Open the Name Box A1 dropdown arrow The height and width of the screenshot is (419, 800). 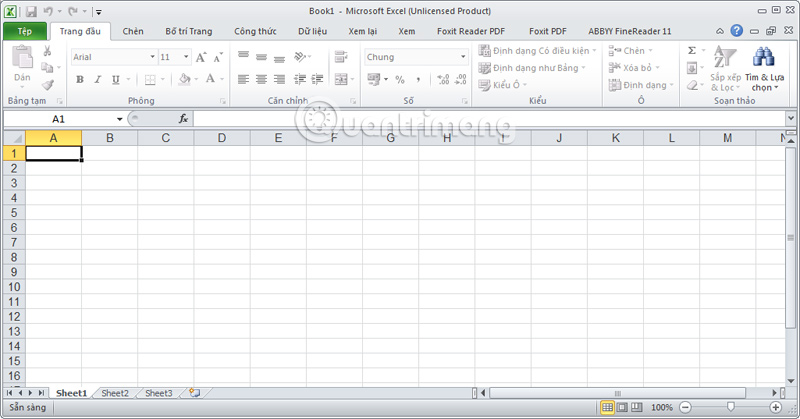119,119
